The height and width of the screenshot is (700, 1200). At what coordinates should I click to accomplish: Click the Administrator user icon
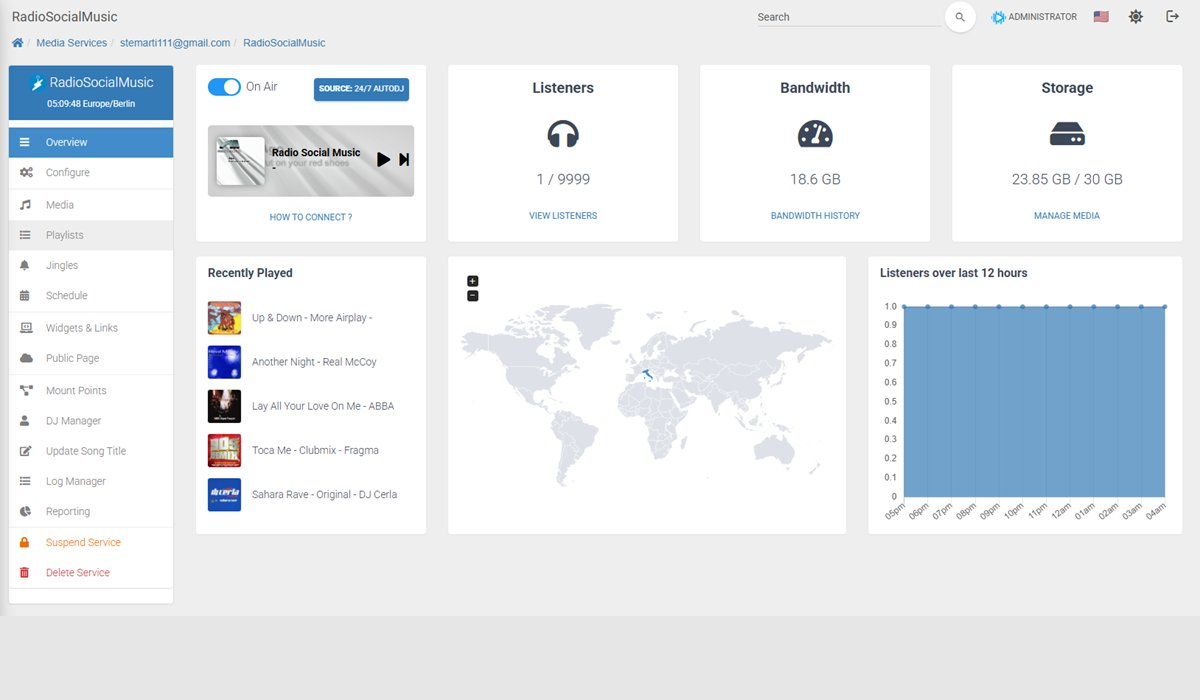(x=998, y=17)
